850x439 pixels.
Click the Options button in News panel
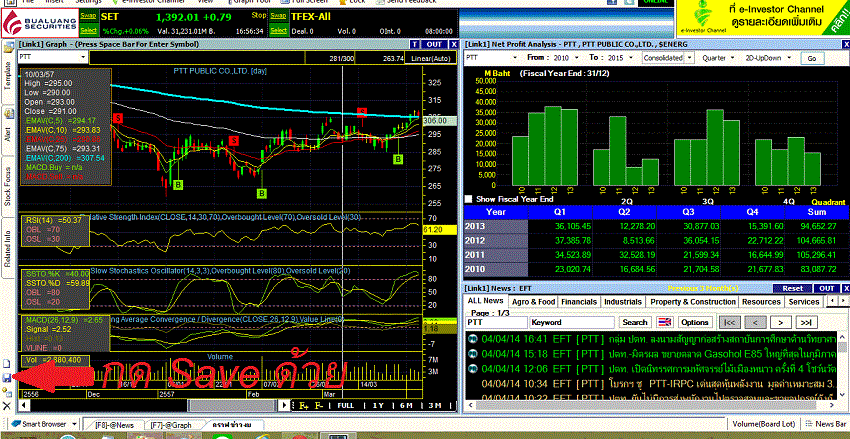click(695, 322)
